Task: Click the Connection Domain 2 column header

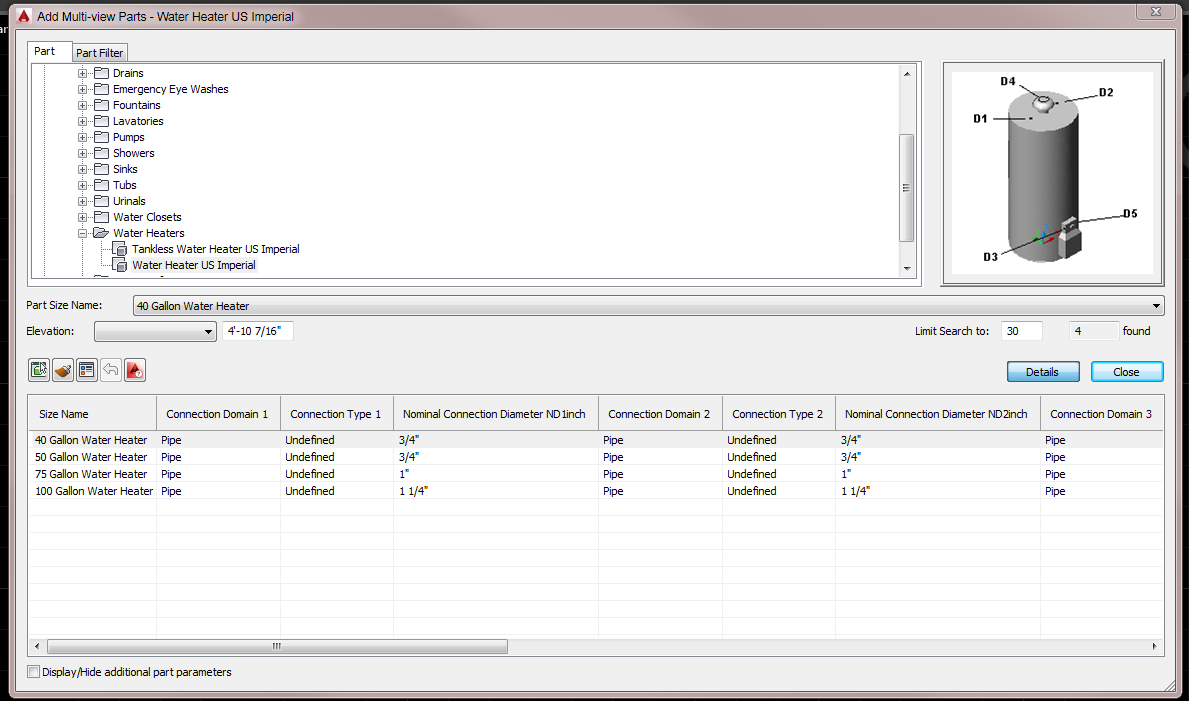Action: (x=660, y=413)
